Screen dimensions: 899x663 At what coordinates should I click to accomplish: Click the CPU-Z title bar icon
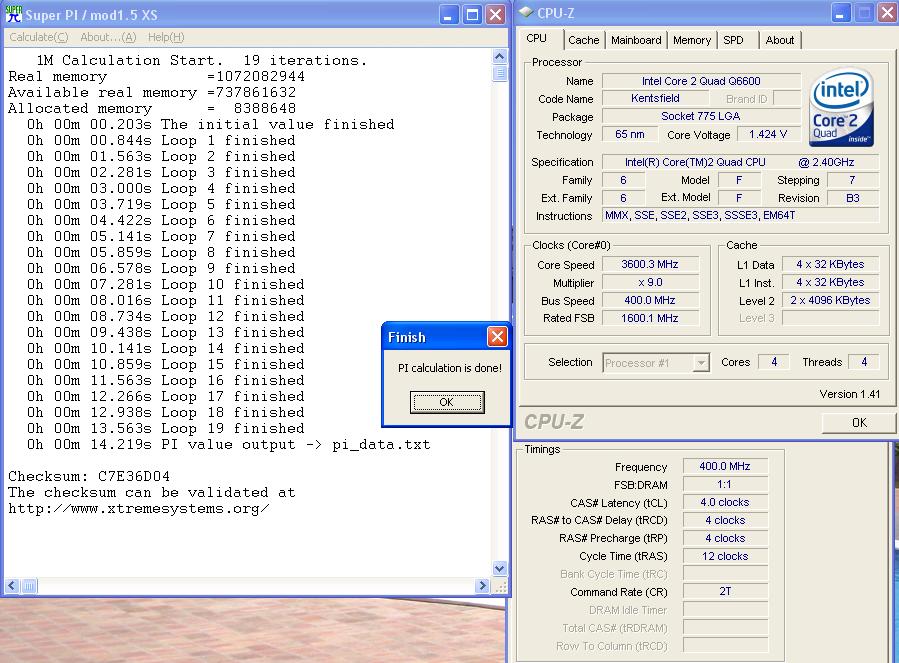coord(525,13)
